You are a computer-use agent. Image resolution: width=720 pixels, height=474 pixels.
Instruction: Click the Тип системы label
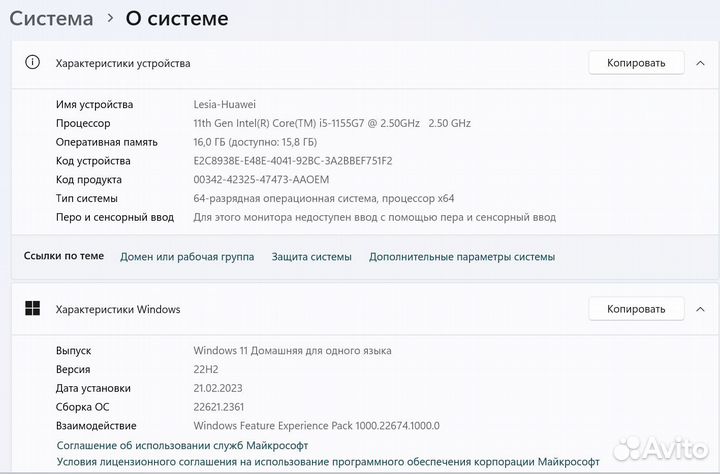tap(87, 198)
